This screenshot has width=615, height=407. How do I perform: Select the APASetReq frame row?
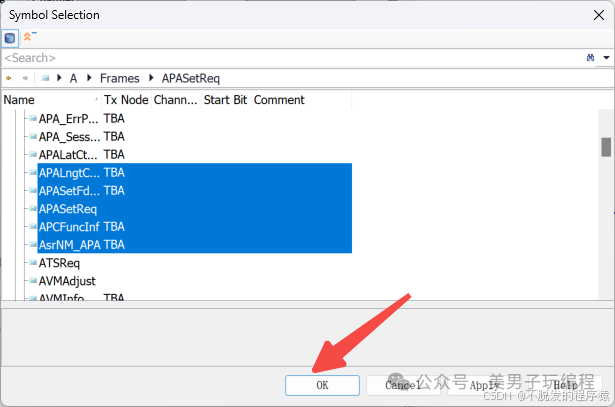pyautogui.click(x=195, y=209)
